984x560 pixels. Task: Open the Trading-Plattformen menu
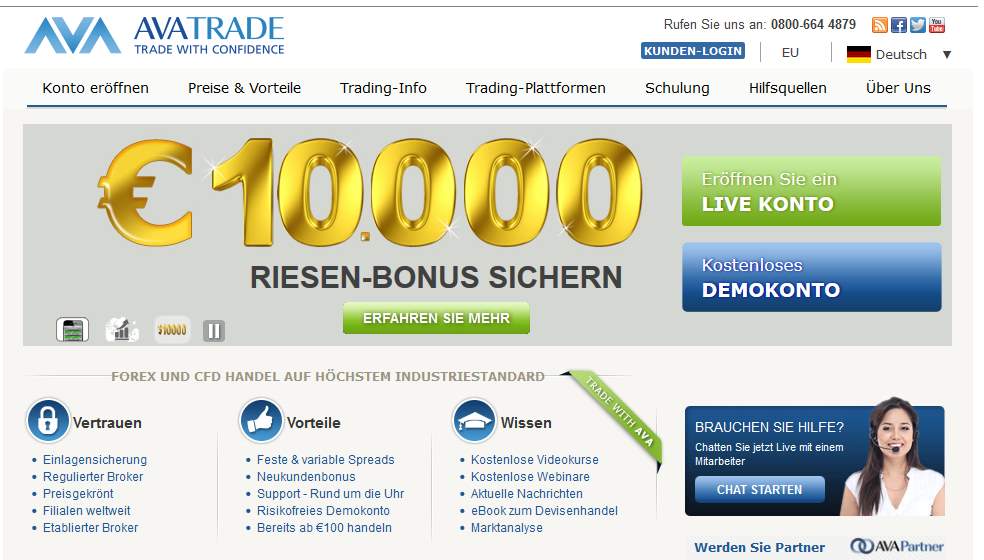click(535, 88)
